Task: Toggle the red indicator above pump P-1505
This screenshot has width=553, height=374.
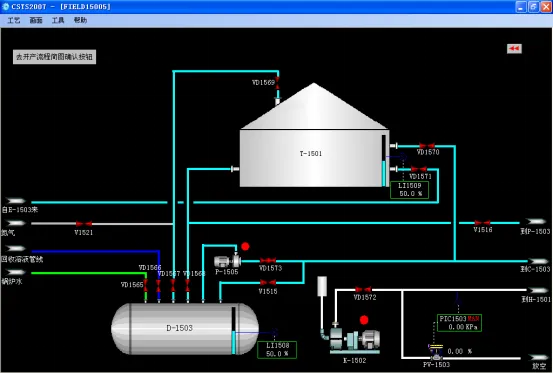Action: tap(245, 246)
